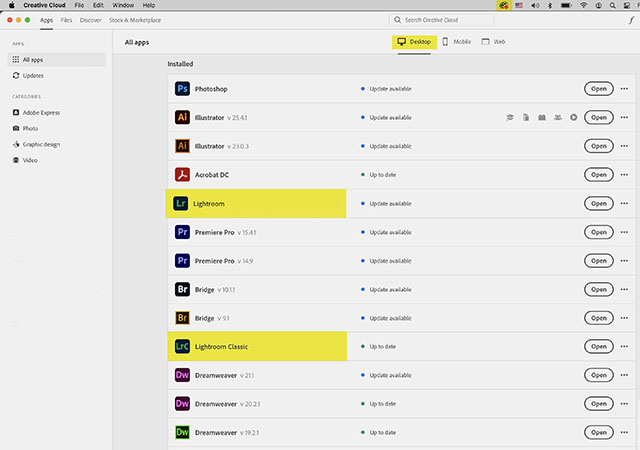Open the Apple menu

click(12, 5)
